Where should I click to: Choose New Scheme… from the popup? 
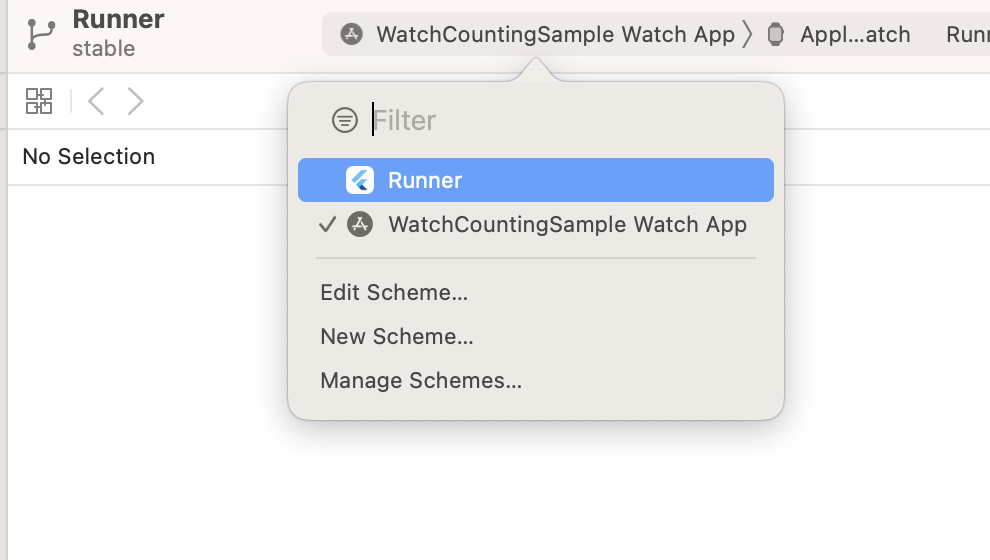click(397, 337)
